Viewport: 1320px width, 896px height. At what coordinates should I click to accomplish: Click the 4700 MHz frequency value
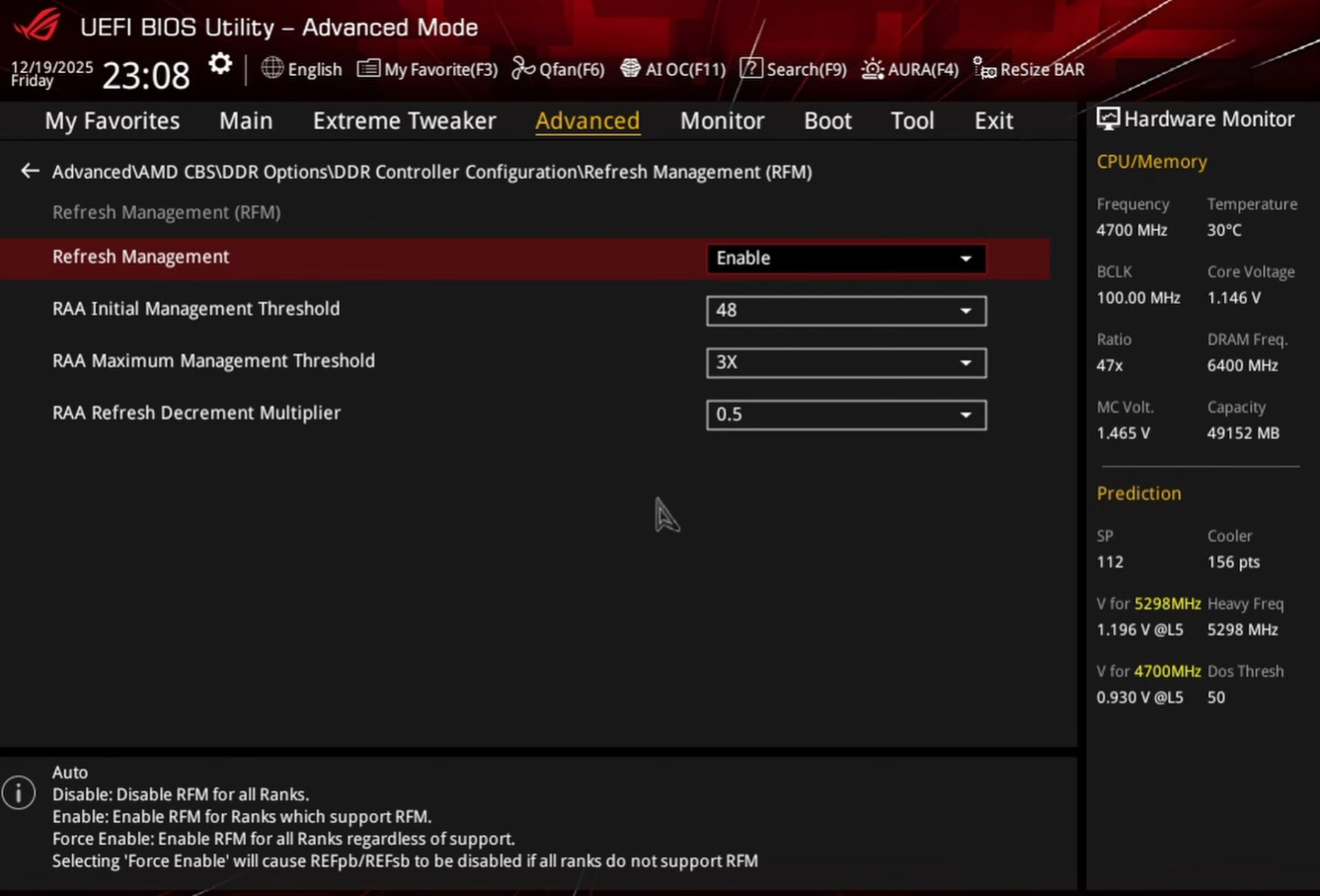(1132, 230)
